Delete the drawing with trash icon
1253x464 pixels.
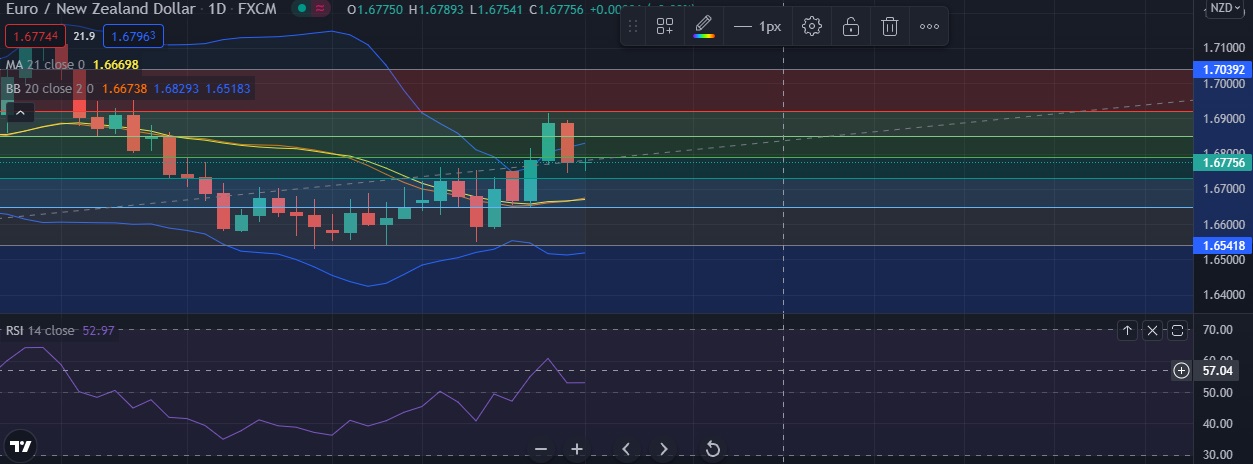889,27
